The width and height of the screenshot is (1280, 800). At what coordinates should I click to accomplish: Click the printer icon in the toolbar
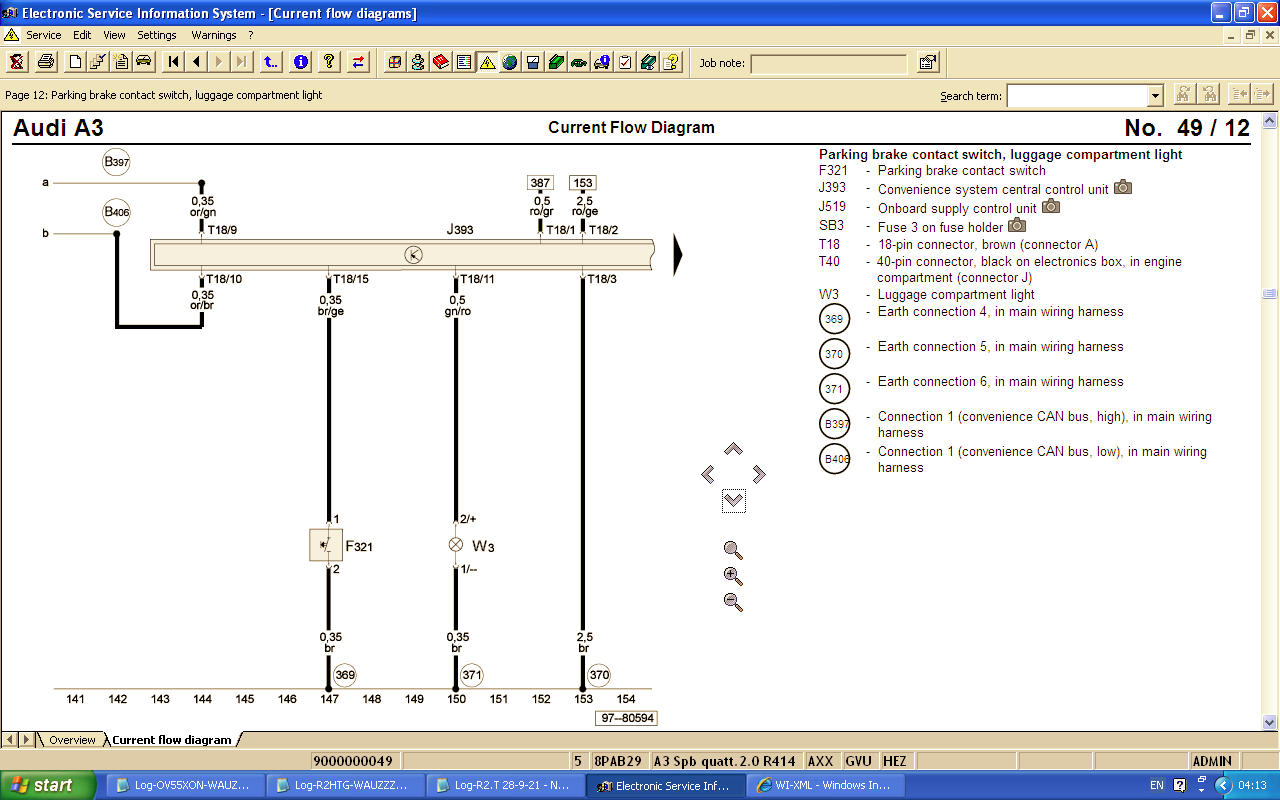pos(45,62)
